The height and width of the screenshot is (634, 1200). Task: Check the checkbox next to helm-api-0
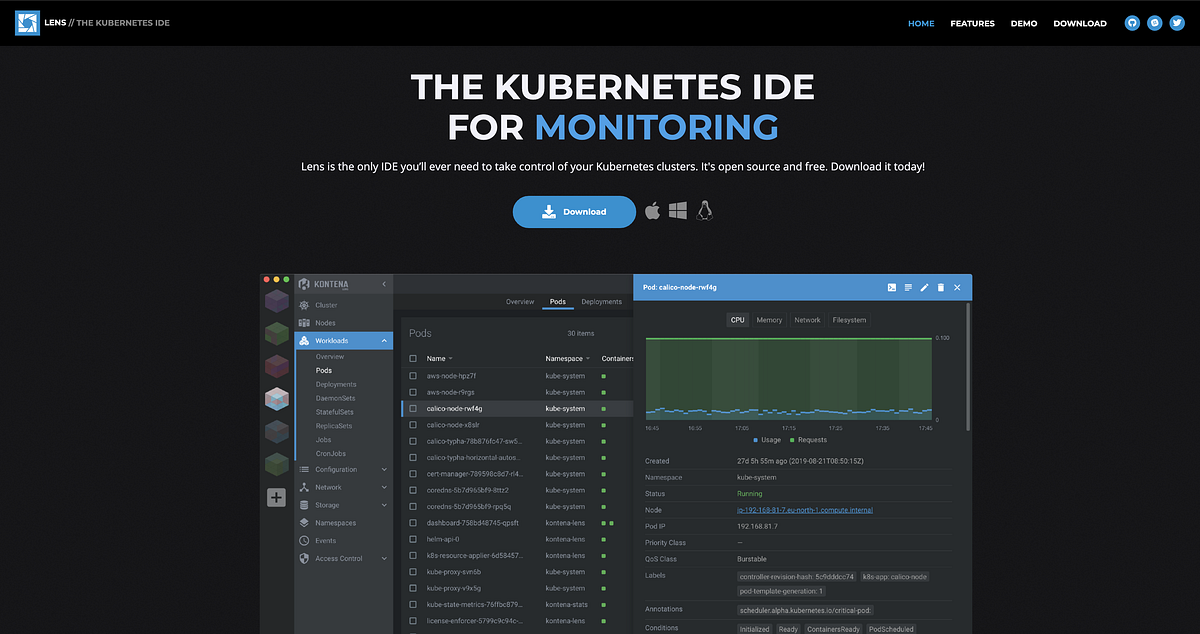[413, 538]
